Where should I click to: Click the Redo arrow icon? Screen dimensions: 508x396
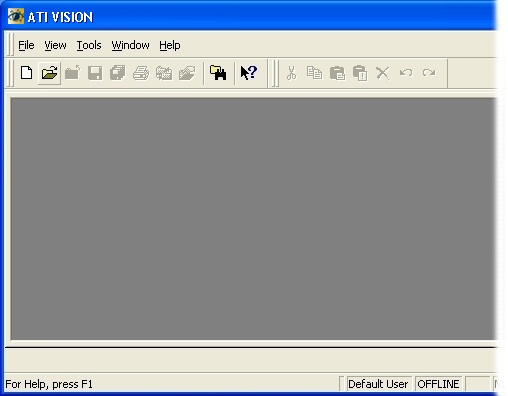(429, 73)
